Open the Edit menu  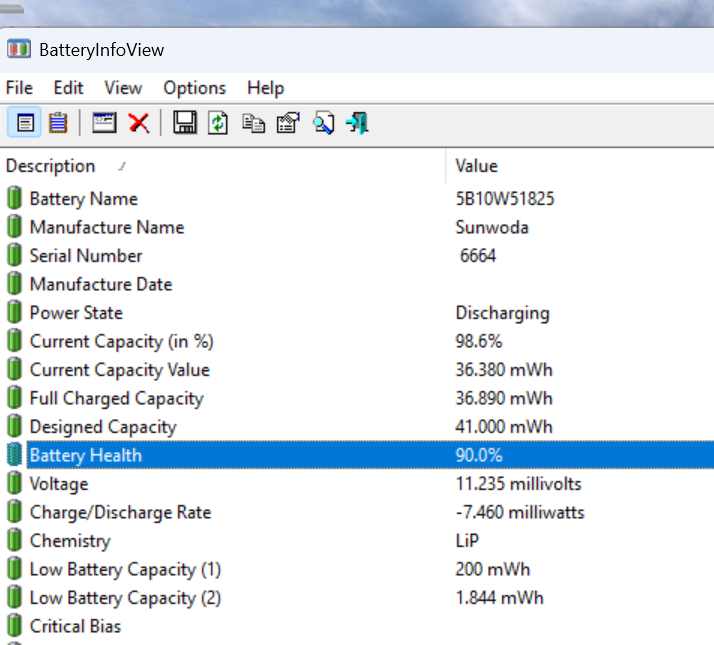click(x=68, y=88)
